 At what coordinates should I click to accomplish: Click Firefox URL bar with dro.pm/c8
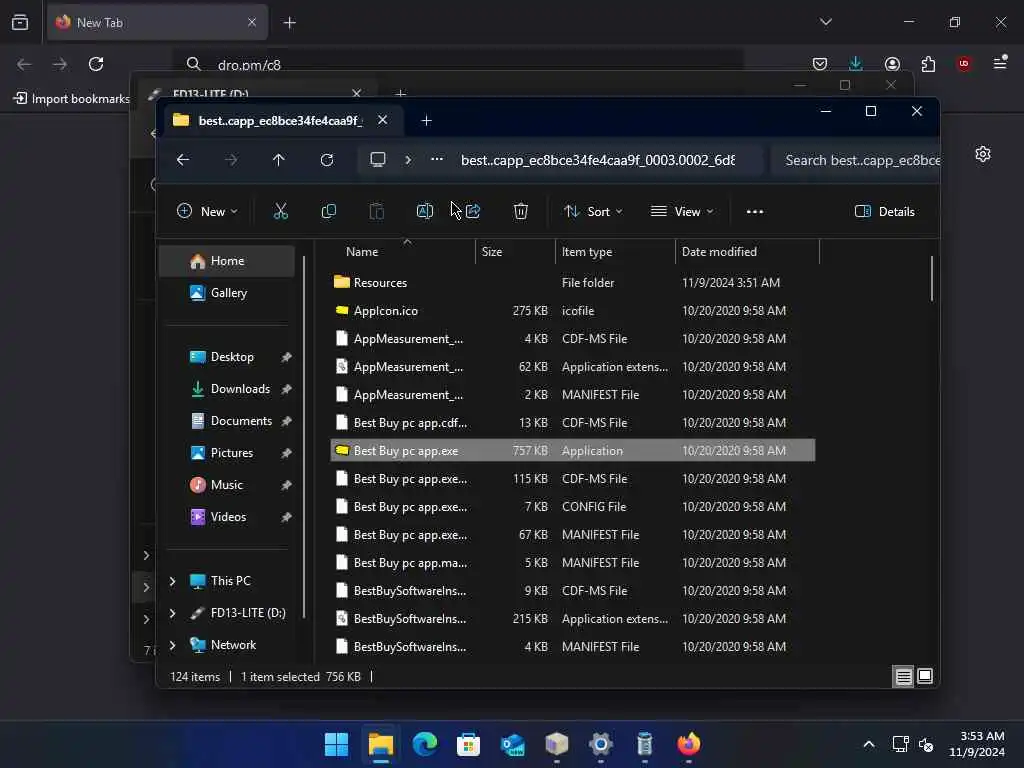457,65
